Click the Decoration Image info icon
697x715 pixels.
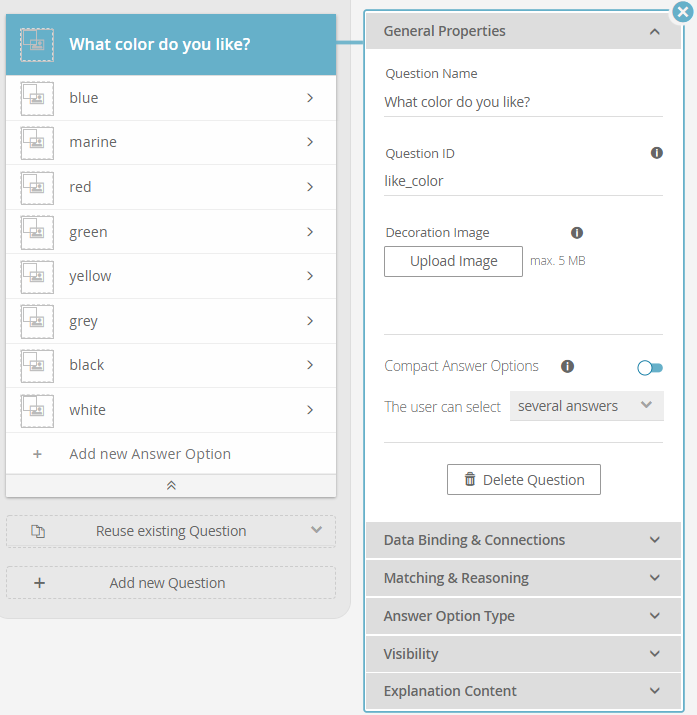(x=577, y=233)
